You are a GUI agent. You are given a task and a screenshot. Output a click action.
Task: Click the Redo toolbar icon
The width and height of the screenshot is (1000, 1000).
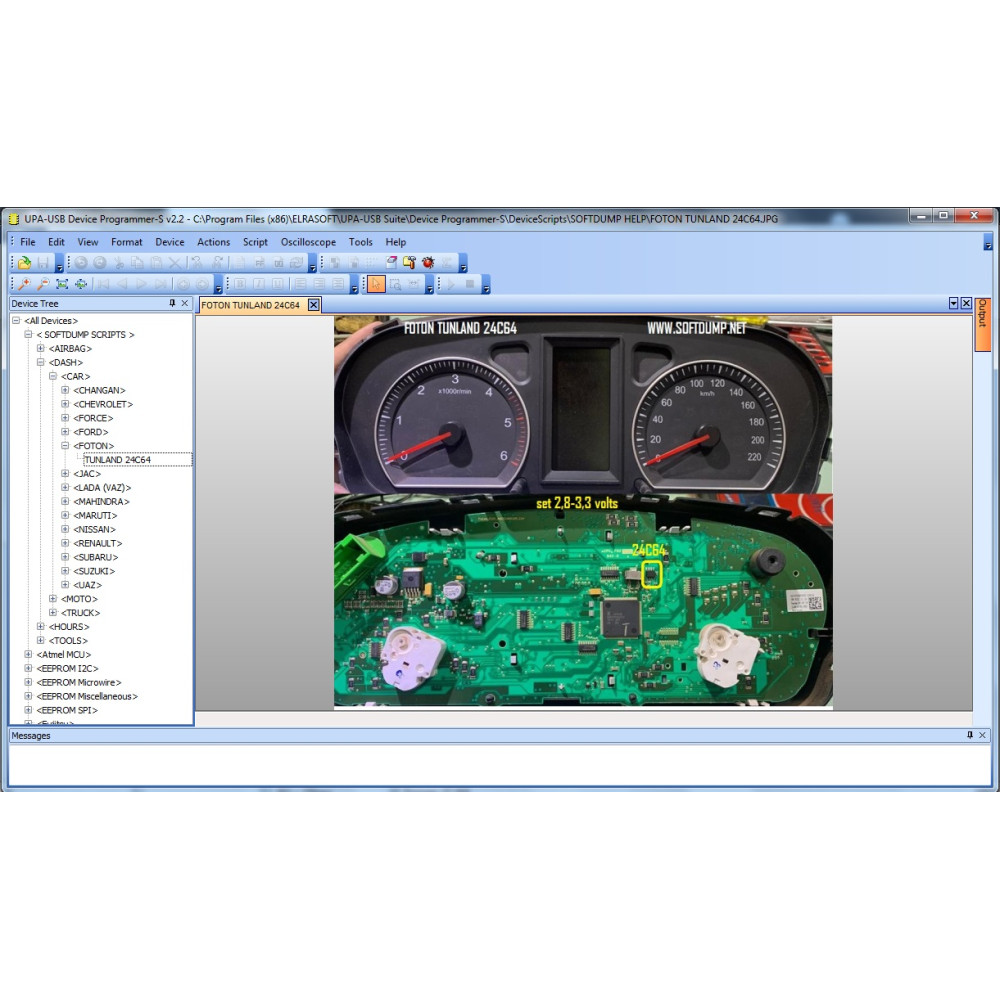point(100,262)
